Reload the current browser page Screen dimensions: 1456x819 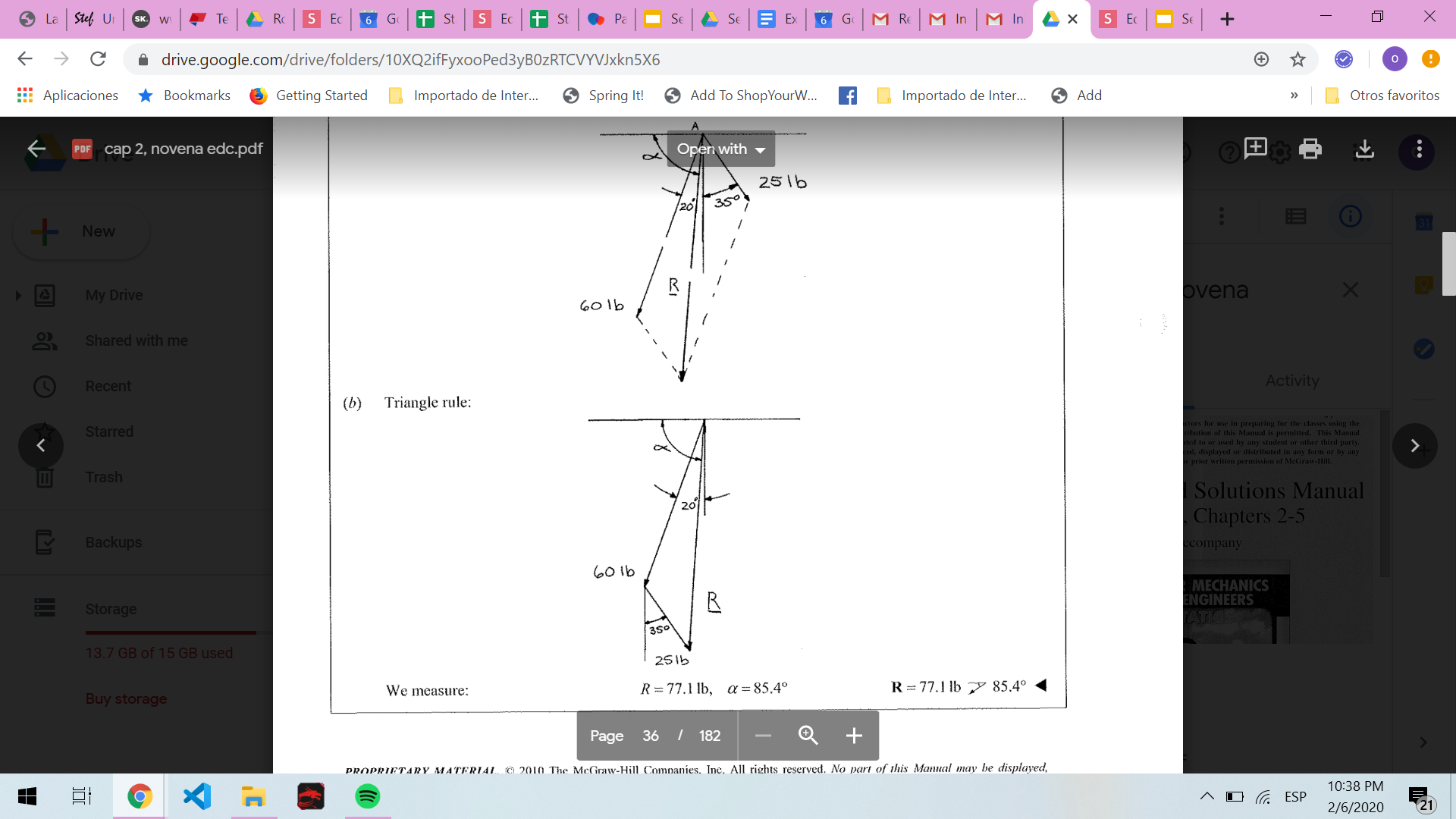click(x=98, y=59)
